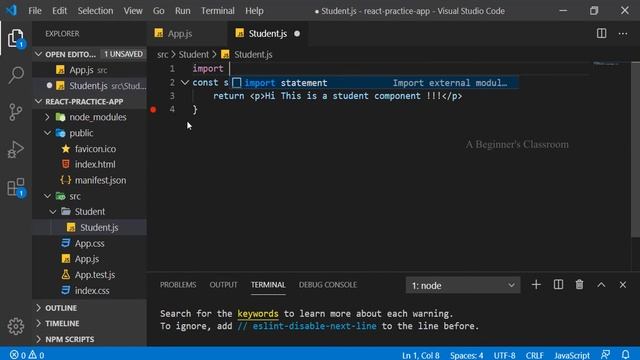Open the Extensions view
The height and width of the screenshot is (360, 640).
coord(16,187)
